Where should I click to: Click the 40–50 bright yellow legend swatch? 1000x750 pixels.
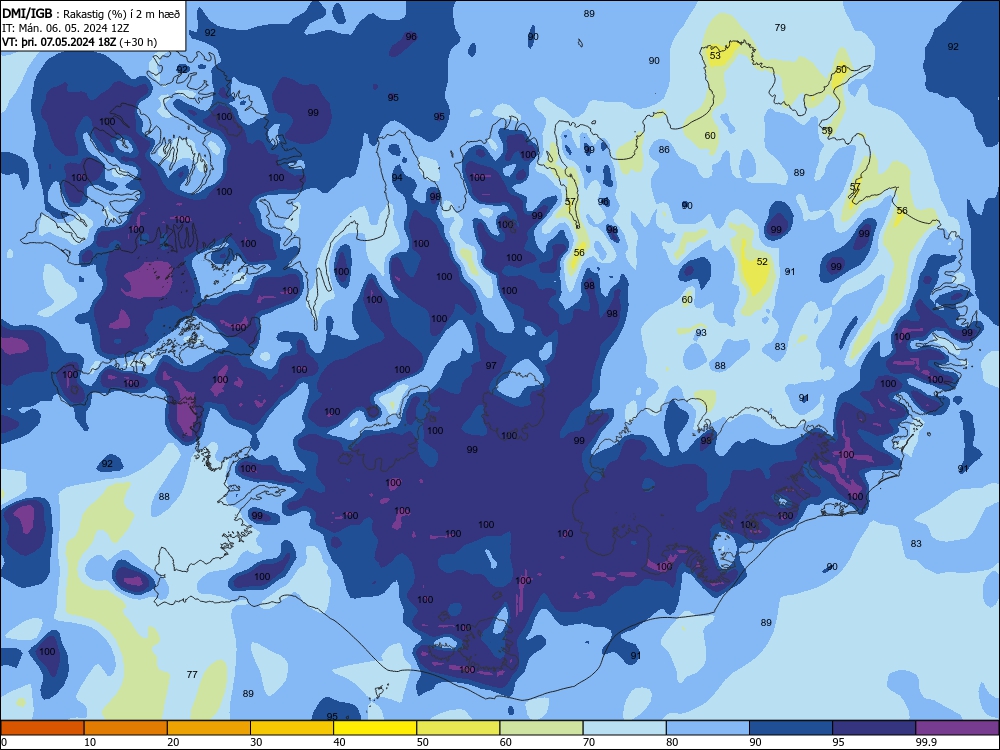click(375, 728)
